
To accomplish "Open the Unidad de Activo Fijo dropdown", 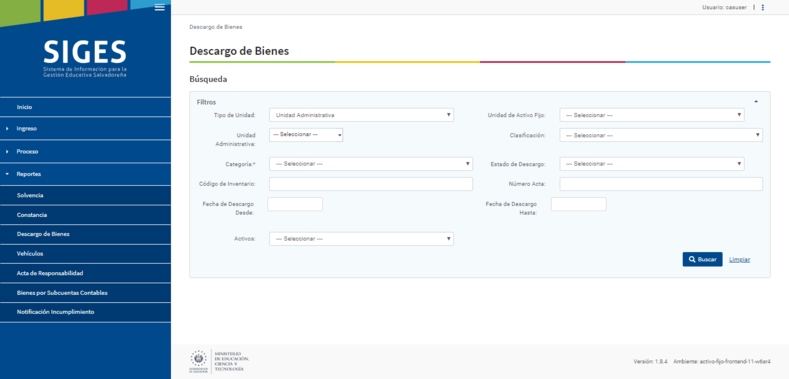I will click(652, 115).
